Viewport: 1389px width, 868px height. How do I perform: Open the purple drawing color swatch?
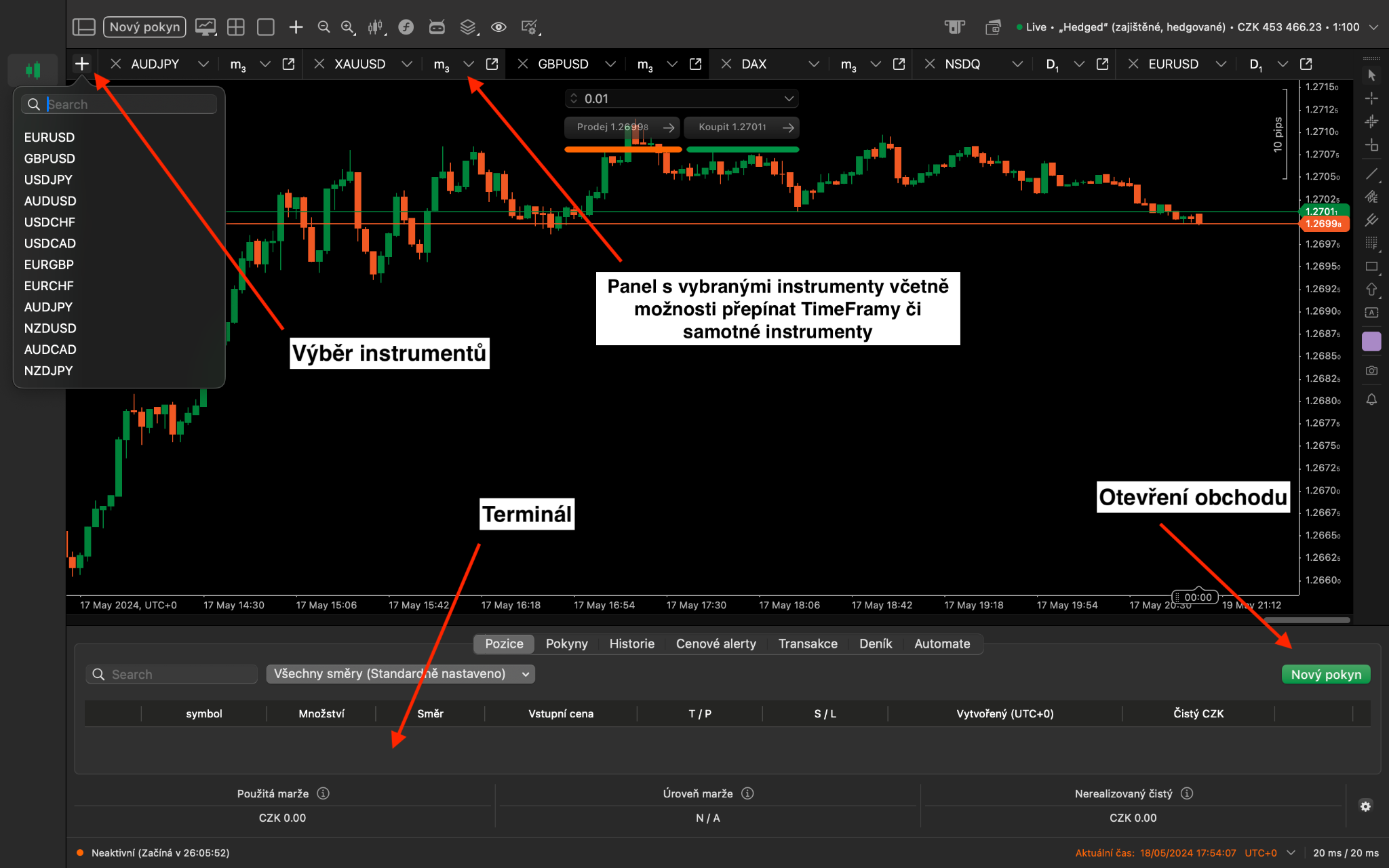[x=1371, y=341]
